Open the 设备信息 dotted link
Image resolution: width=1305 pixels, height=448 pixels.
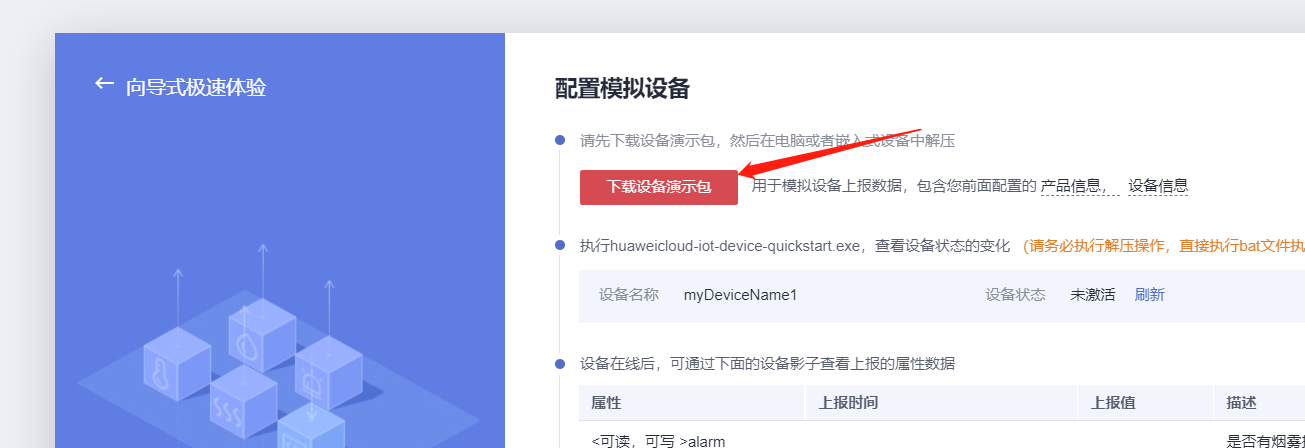(1158, 186)
